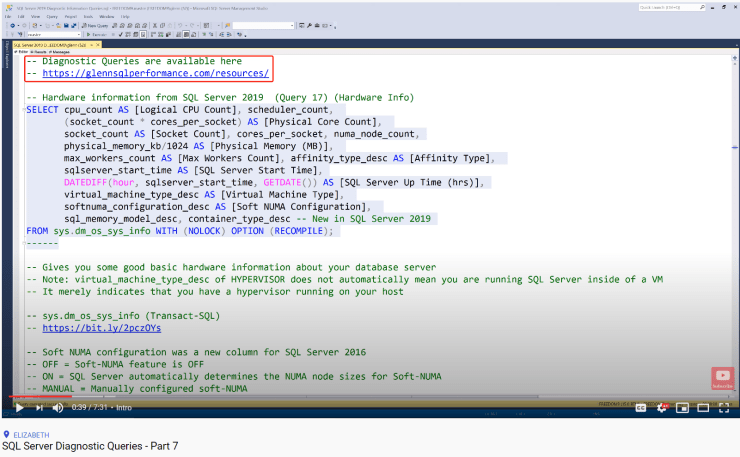Click video title SQL Server Diagnostic Queries
This screenshot has height=457, width=740.
(90, 446)
